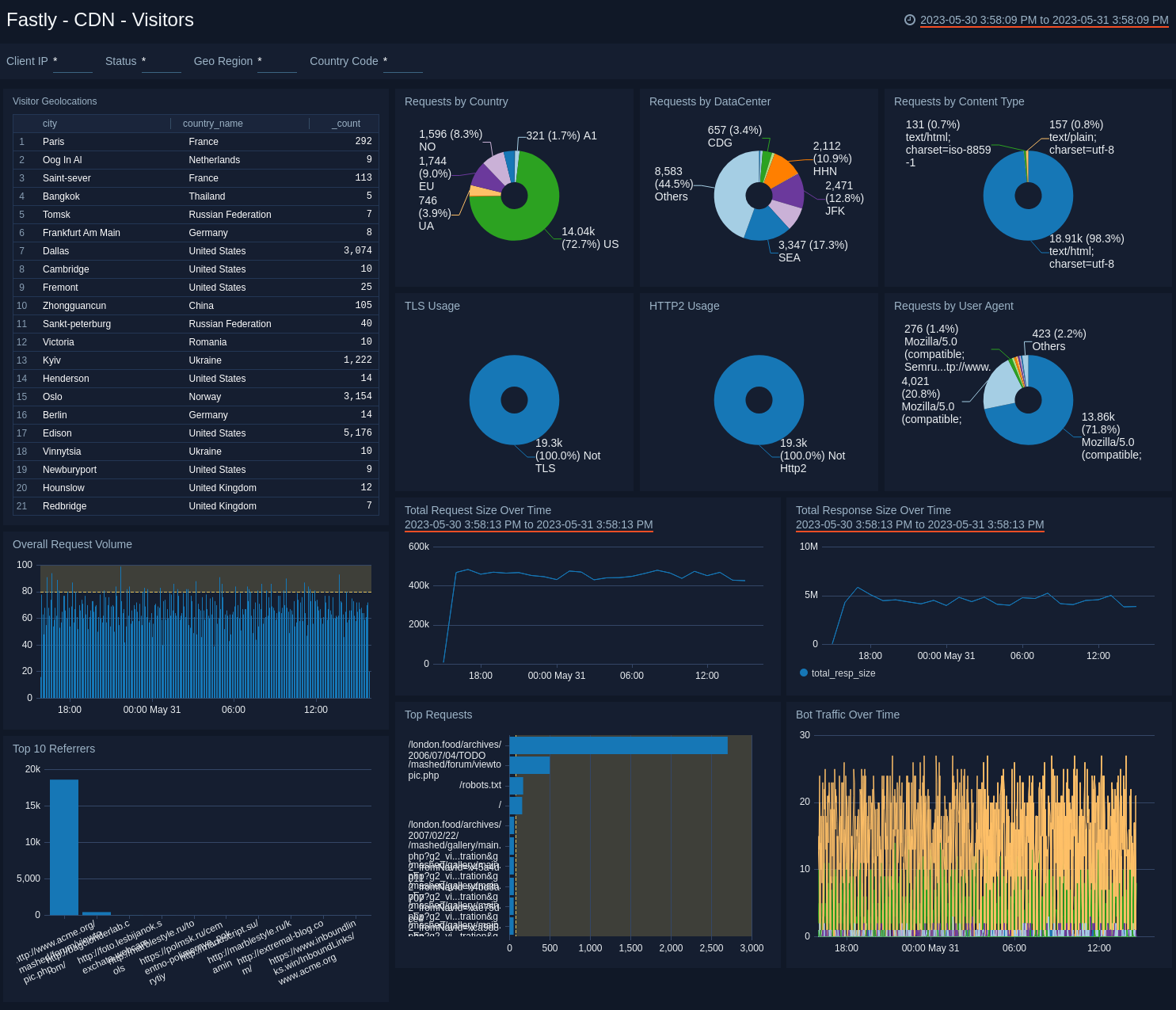Click the Status filter input
Image resolution: width=1176 pixels, height=1010 pixels.
point(162,62)
